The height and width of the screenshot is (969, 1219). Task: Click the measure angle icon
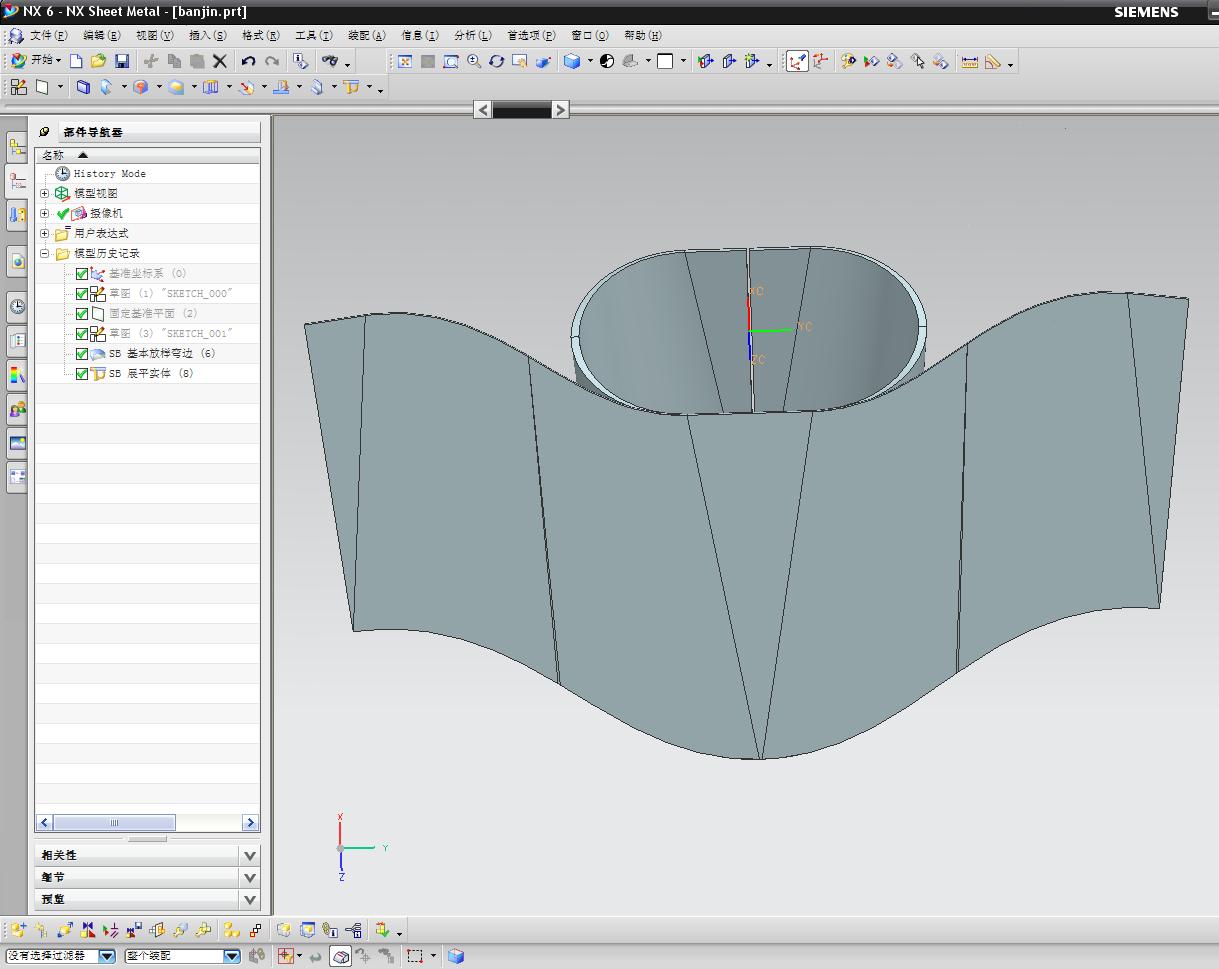point(993,61)
